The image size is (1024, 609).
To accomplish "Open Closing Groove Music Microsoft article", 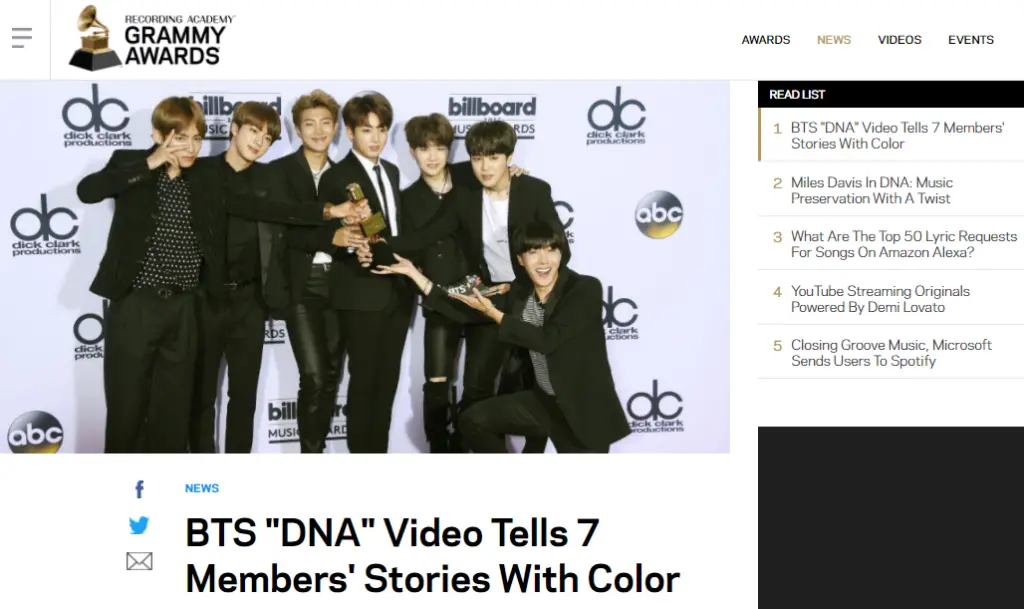I will point(891,353).
